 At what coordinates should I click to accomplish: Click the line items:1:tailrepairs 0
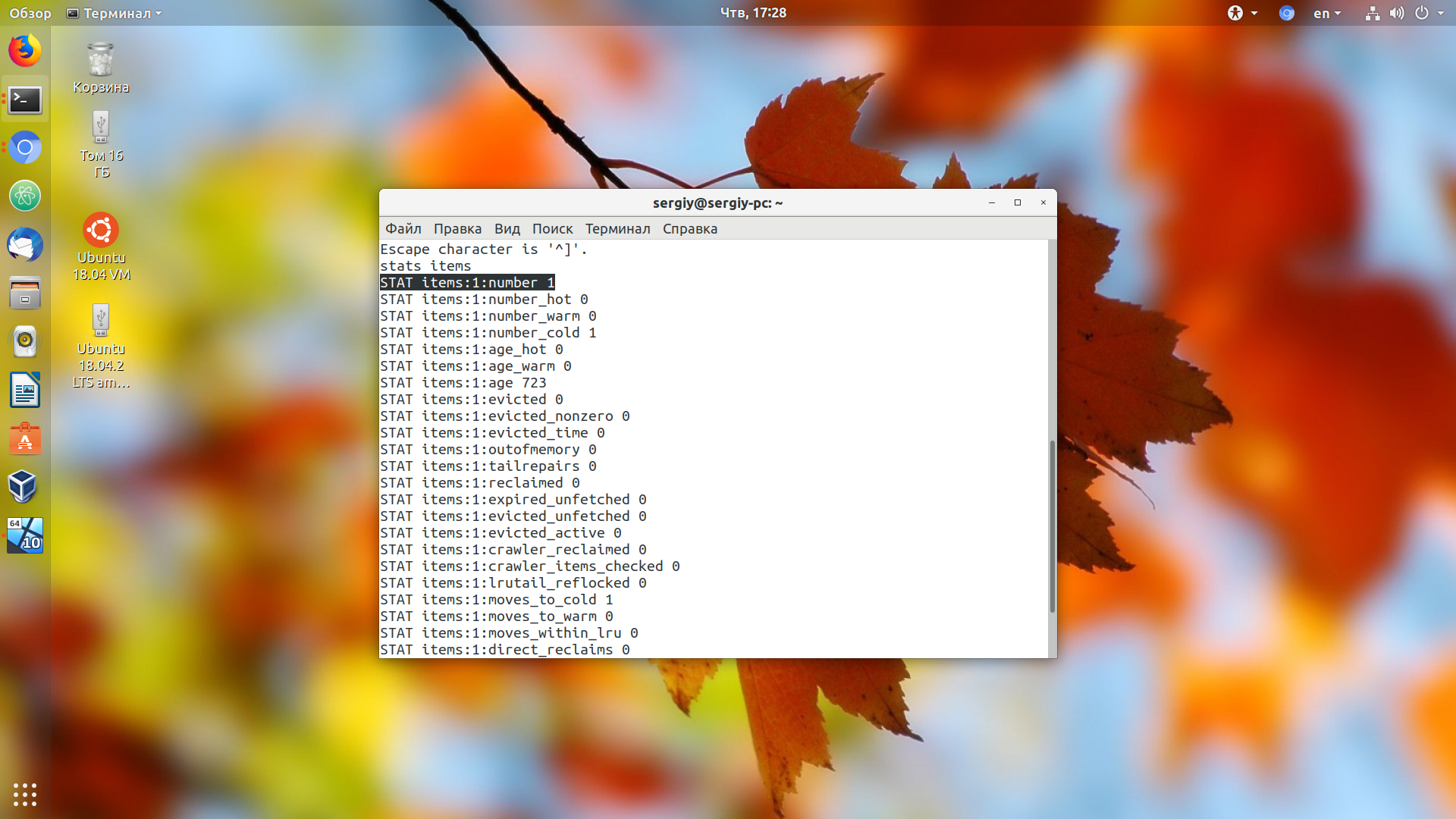[488, 466]
